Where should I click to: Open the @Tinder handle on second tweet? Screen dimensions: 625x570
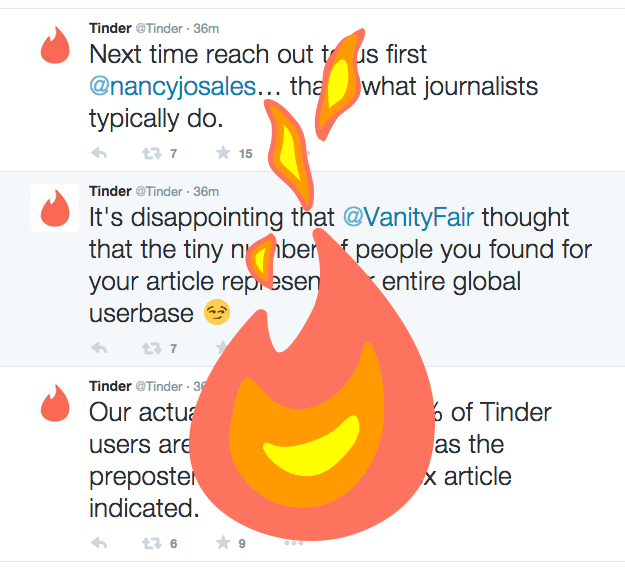pos(159,191)
